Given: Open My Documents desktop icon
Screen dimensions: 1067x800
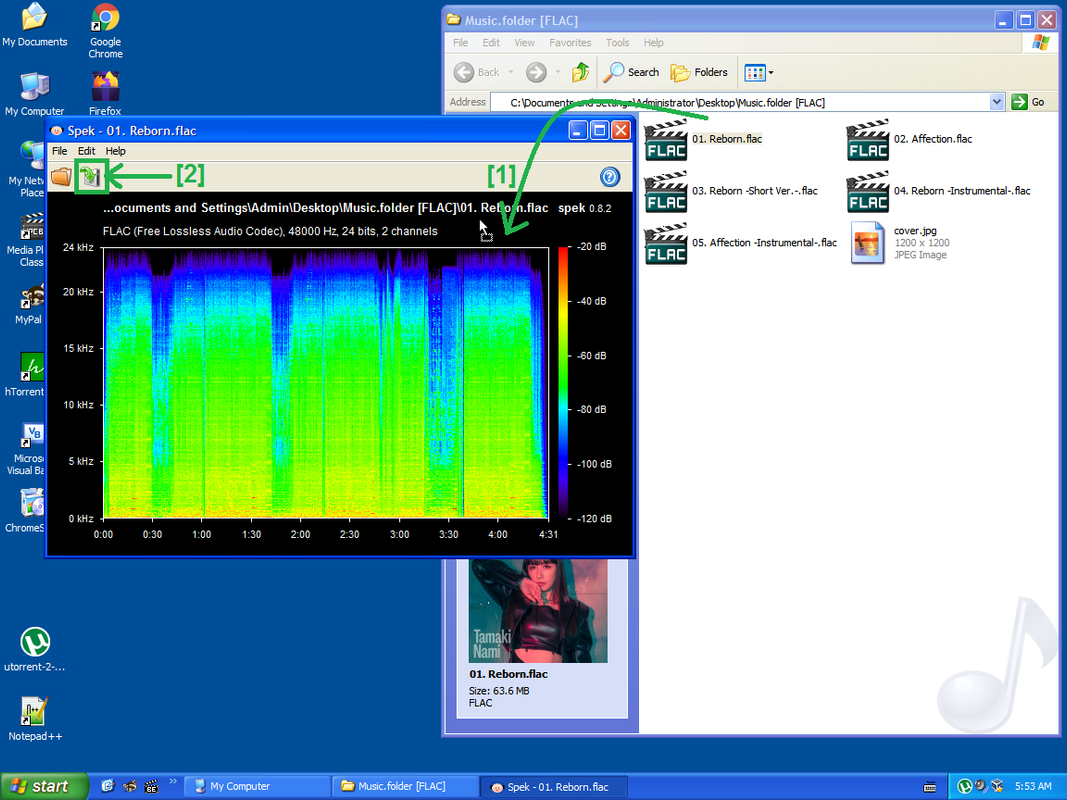Looking at the screenshot, I should pos(35,25).
